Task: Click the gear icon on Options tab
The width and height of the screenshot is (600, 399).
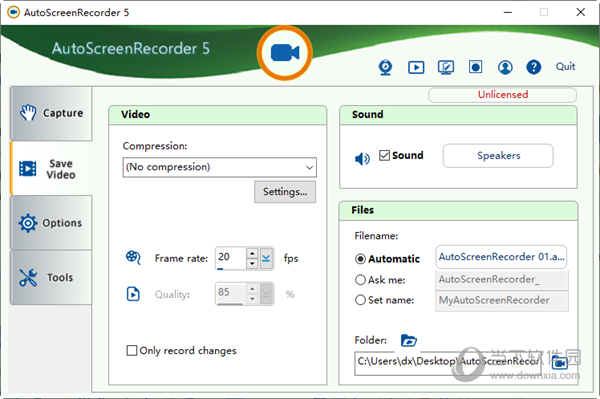Action: (x=28, y=223)
